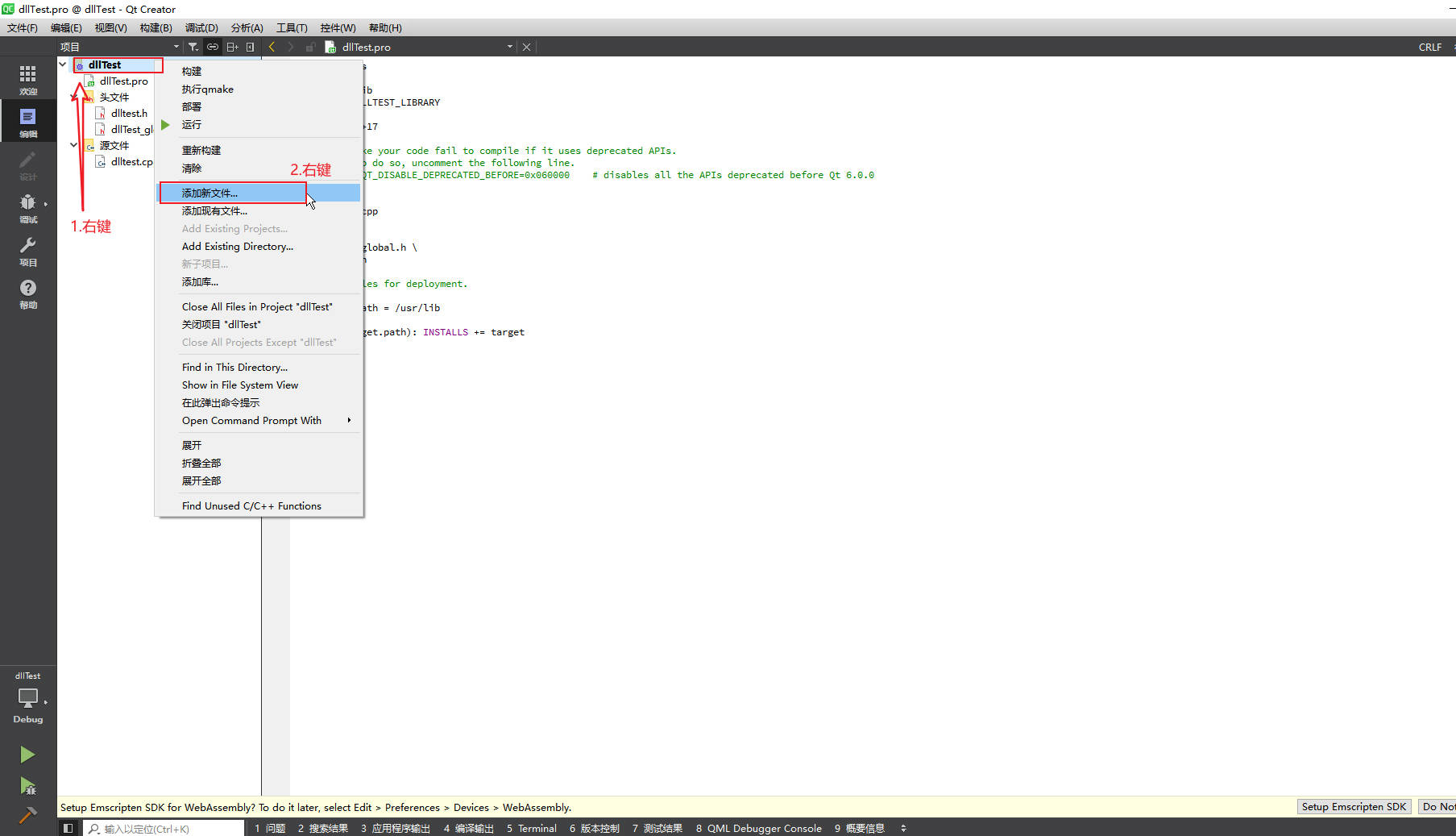The width and height of the screenshot is (1456, 836).
Task: Split the projects side panel
Action: pyautogui.click(x=232, y=47)
